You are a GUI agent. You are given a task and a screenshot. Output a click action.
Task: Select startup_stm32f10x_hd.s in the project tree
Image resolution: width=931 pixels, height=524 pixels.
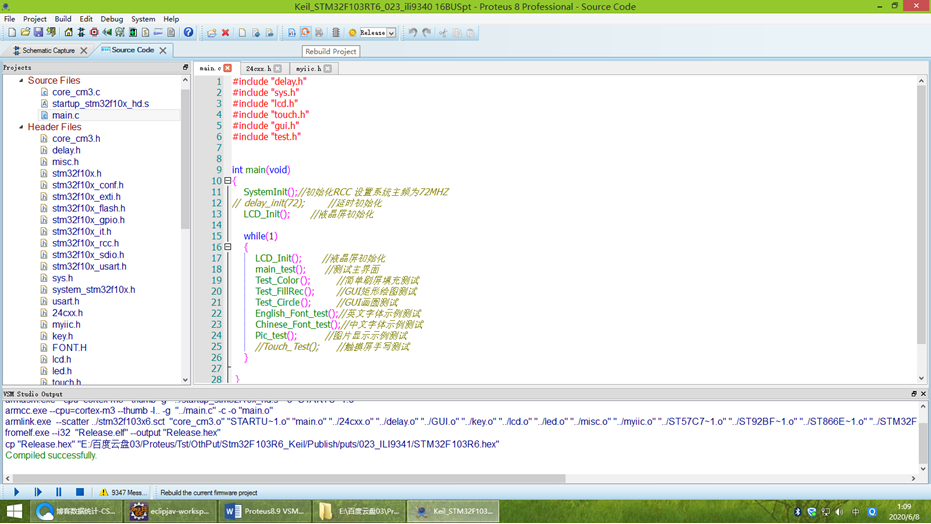pos(100,103)
